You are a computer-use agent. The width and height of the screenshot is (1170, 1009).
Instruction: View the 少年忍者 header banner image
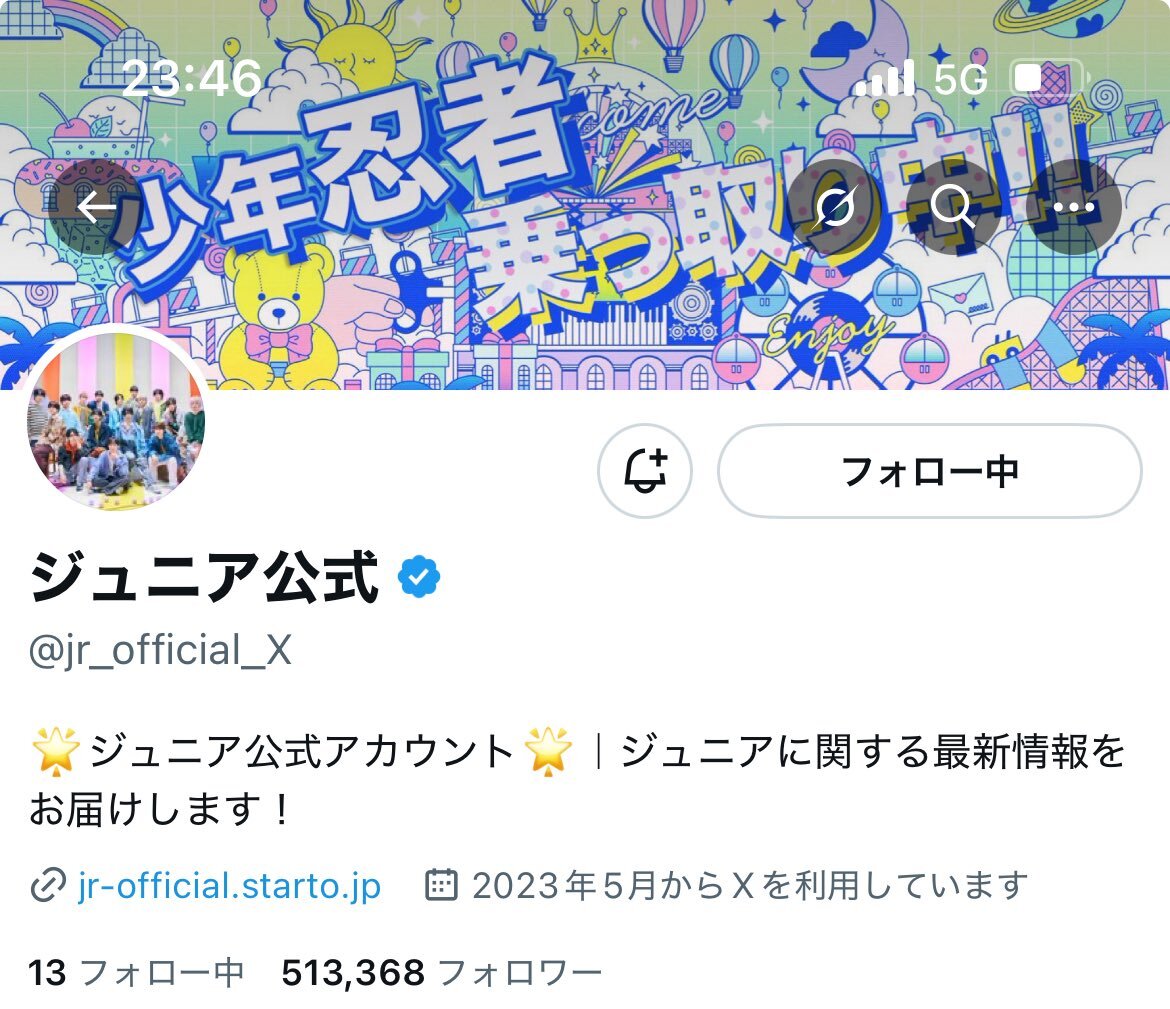pyautogui.click(x=585, y=195)
